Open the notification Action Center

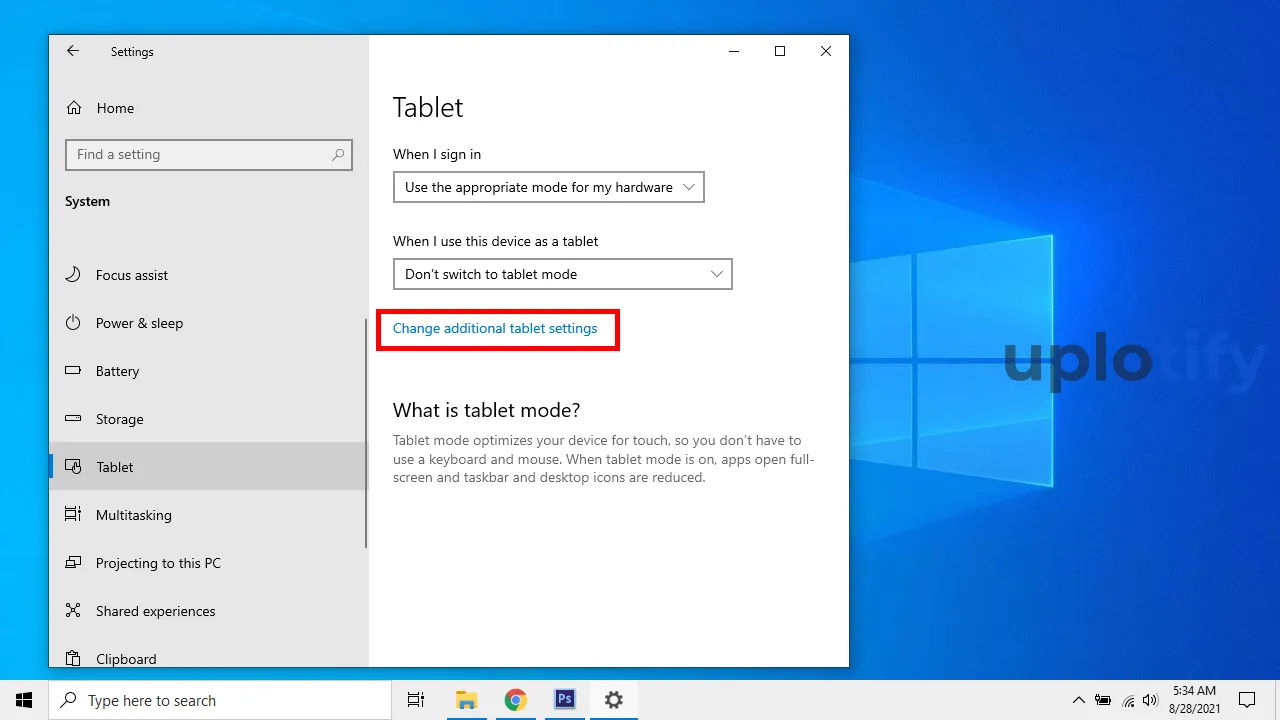click(x=1247, y=700)
